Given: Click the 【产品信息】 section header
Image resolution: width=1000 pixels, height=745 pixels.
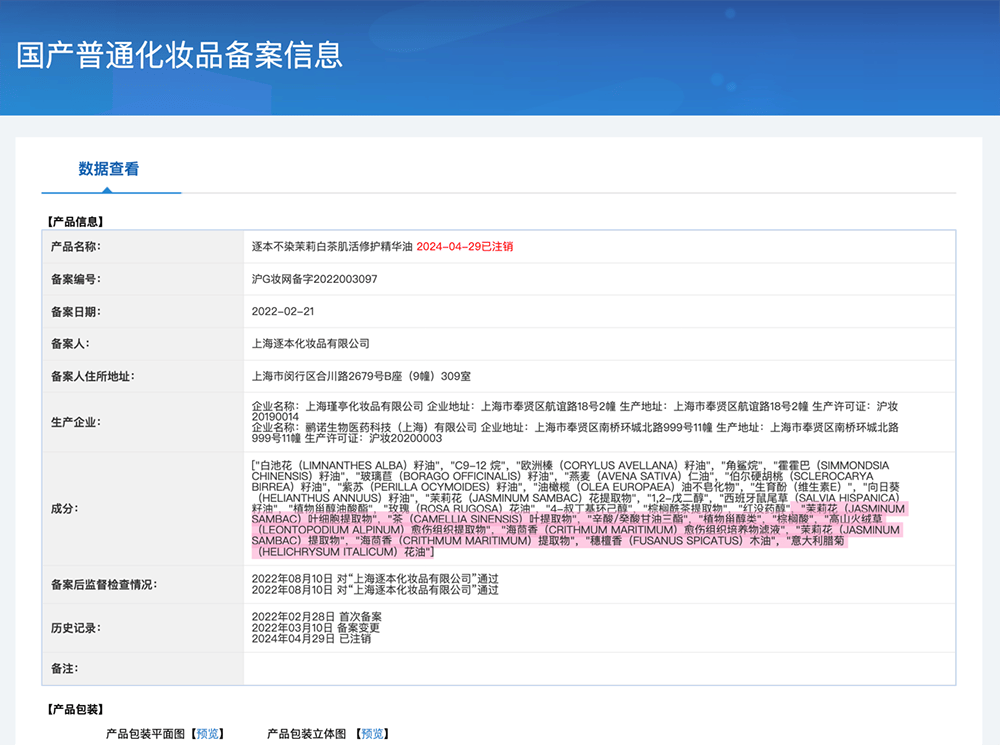Looking at the screenshot, I should point(75,221).
